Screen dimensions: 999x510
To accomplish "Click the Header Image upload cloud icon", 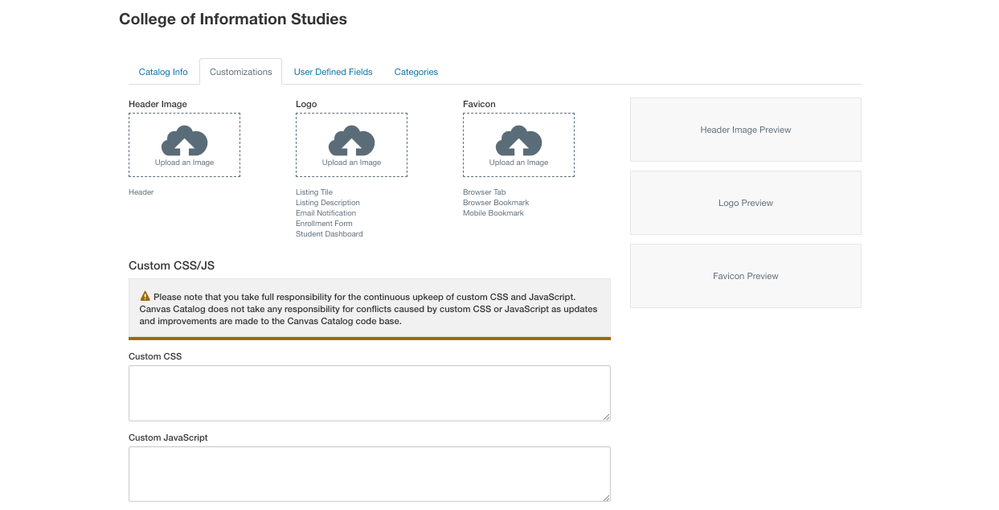I will [184, 140].
